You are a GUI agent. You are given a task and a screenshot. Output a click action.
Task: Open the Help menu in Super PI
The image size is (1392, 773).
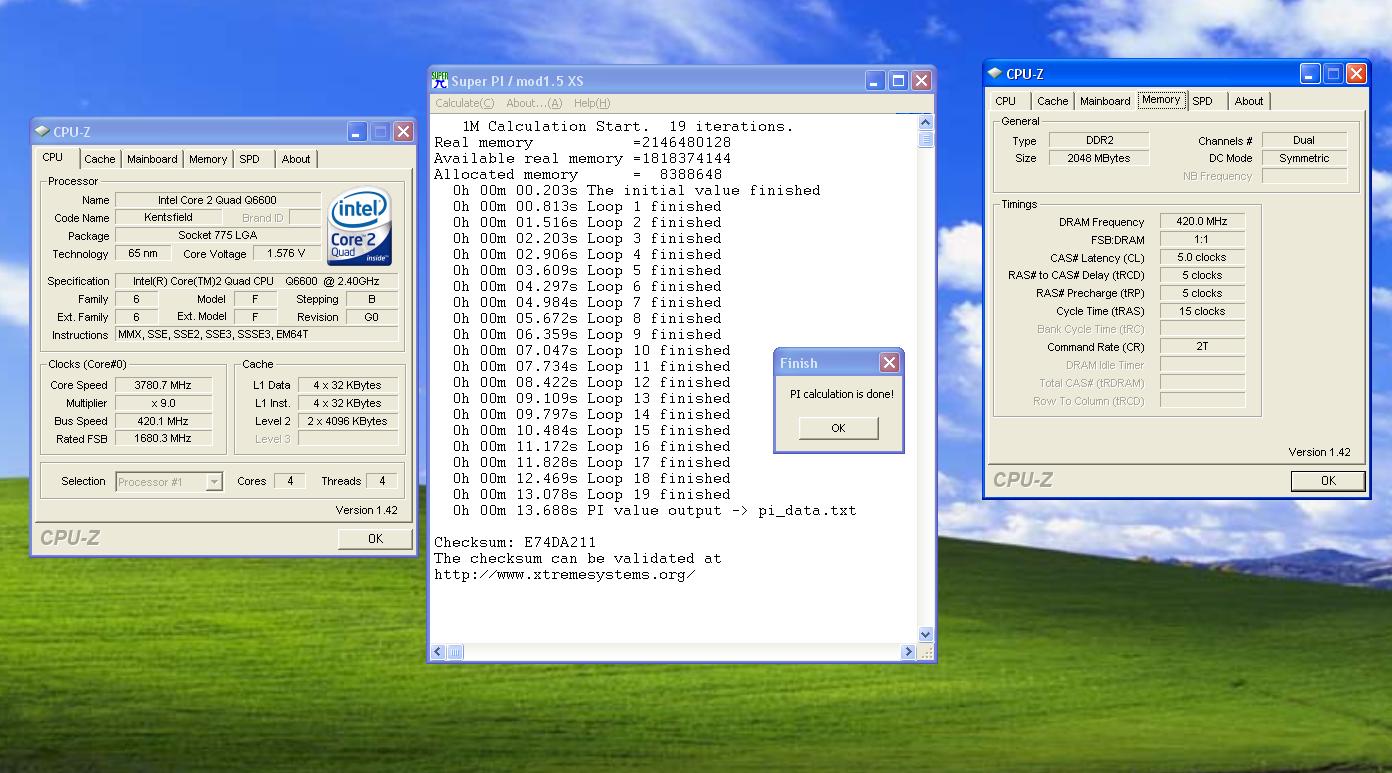[x=592, y=103]
